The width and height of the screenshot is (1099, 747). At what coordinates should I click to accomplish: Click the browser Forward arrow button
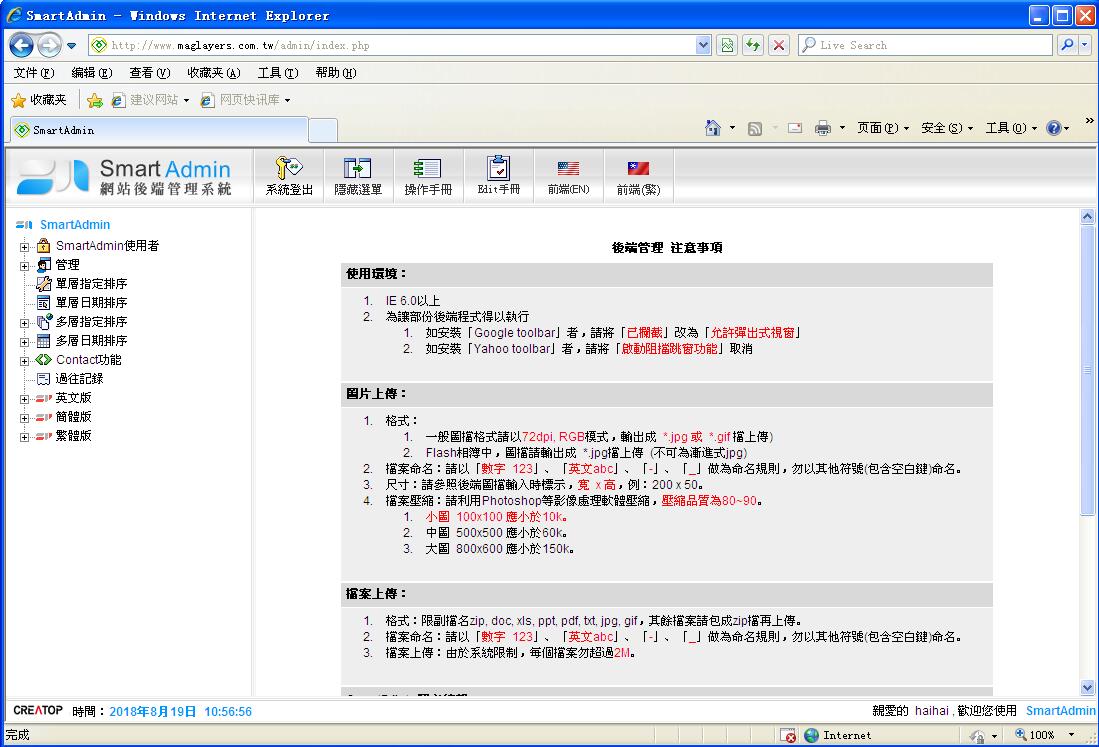click(x=48, y=46)
